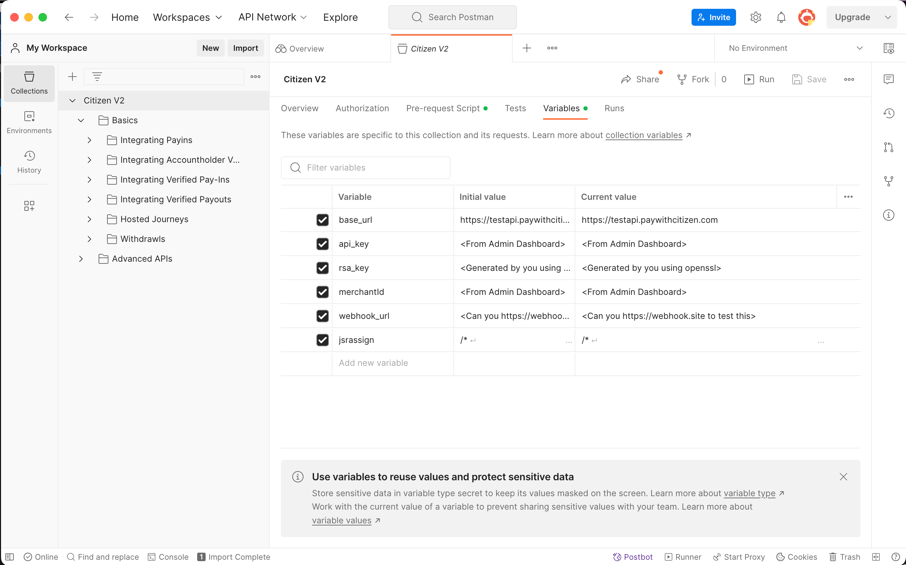
Task: Run the Citizen V2 collection
Action: [x=759, y=79]
